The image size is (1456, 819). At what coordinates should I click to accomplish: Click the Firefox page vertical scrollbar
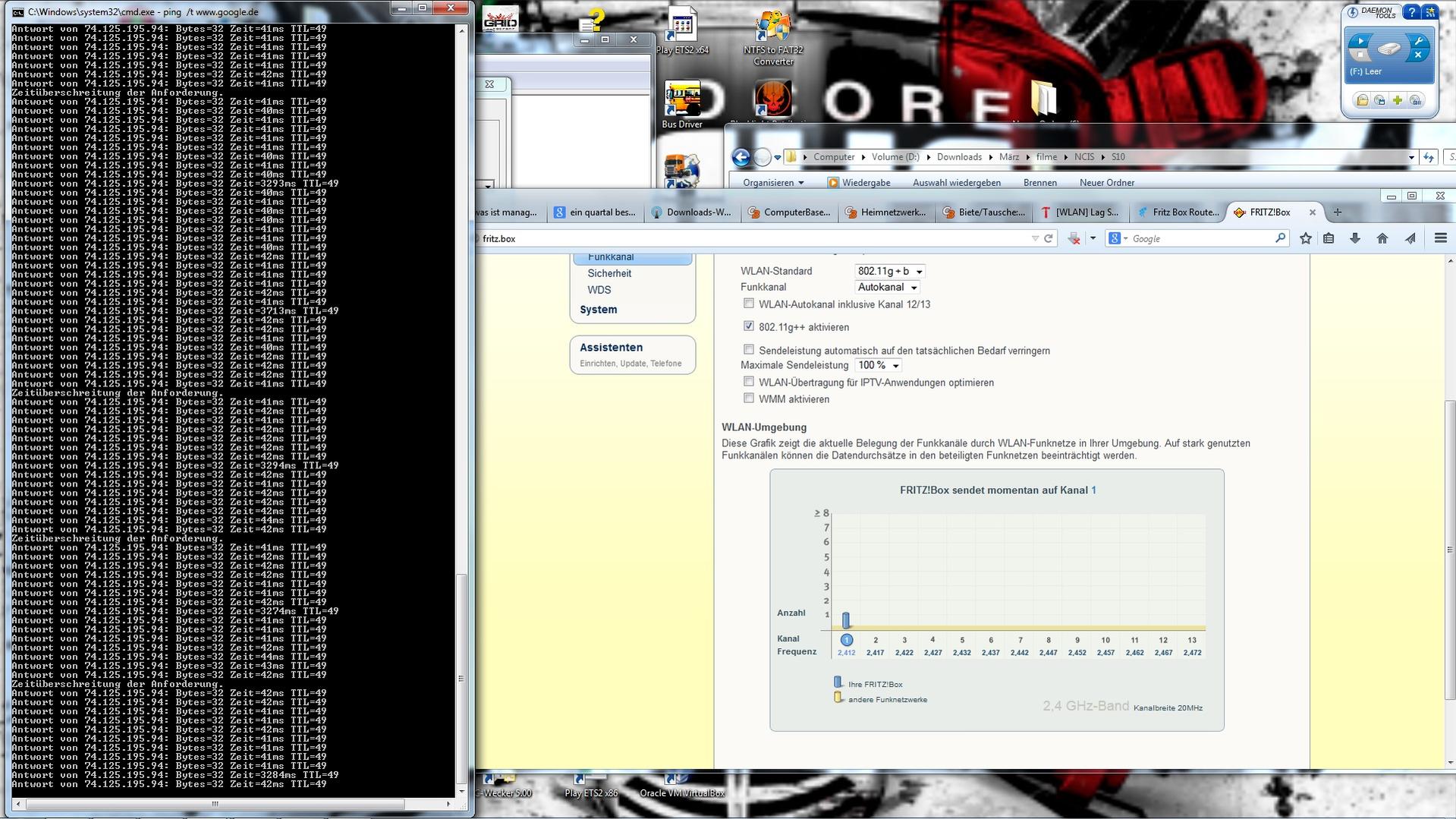coord(1450,550)
